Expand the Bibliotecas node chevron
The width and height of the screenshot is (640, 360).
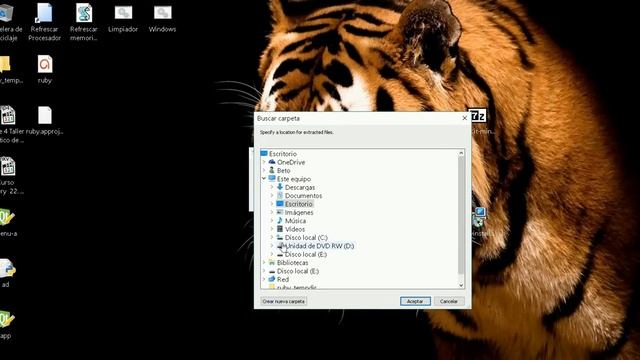[x=264, y=262]
